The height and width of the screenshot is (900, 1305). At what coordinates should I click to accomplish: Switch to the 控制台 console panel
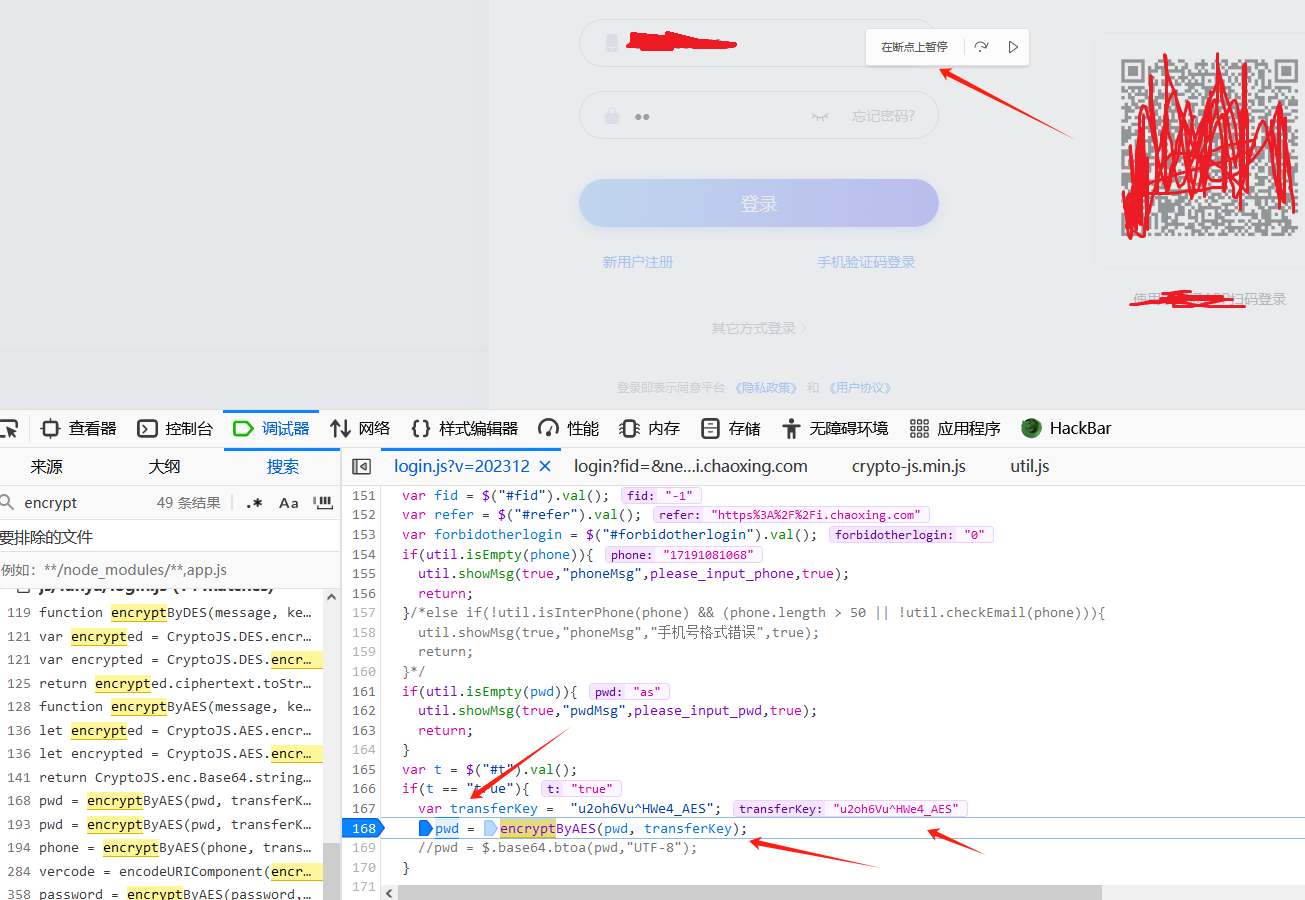(175, 429)
